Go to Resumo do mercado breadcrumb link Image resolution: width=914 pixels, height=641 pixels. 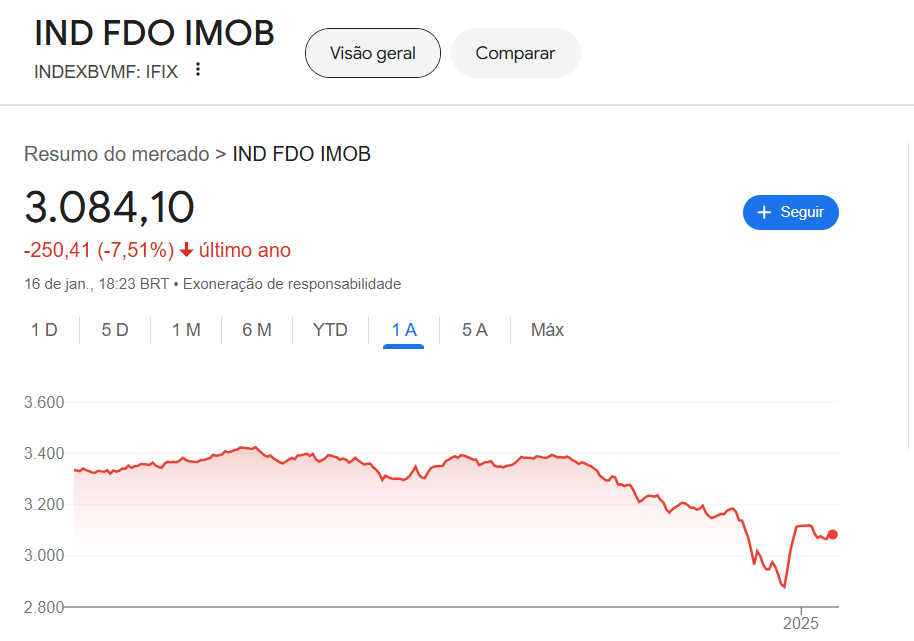pos(116,154)
